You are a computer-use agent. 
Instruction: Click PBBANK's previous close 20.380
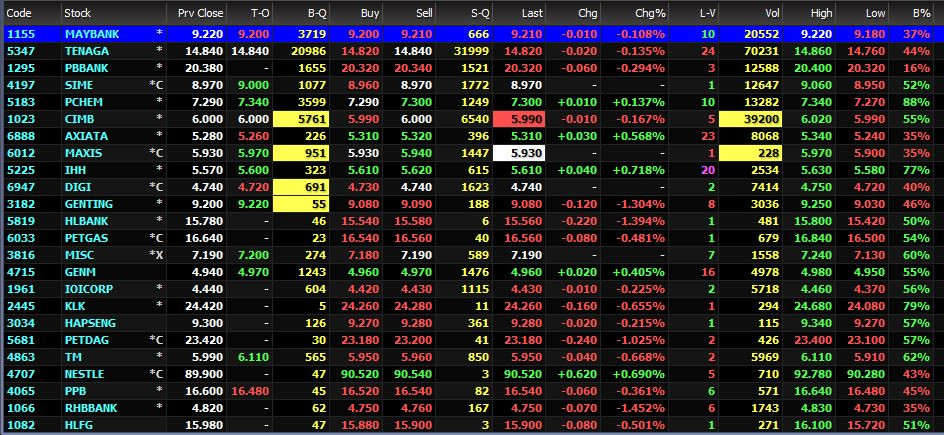coord(204,68)
